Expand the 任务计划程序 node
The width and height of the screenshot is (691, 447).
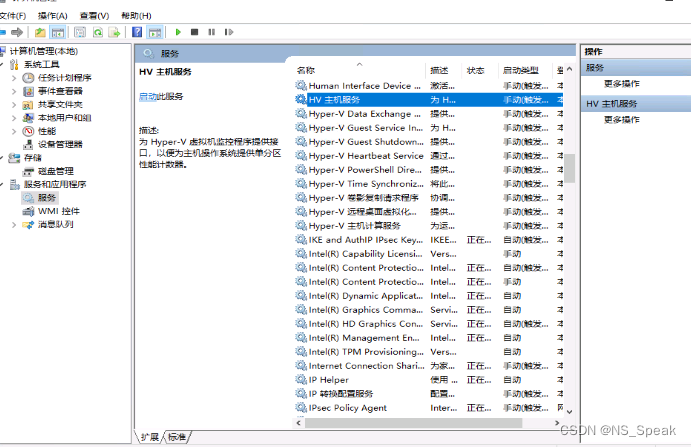coord(14,78)
